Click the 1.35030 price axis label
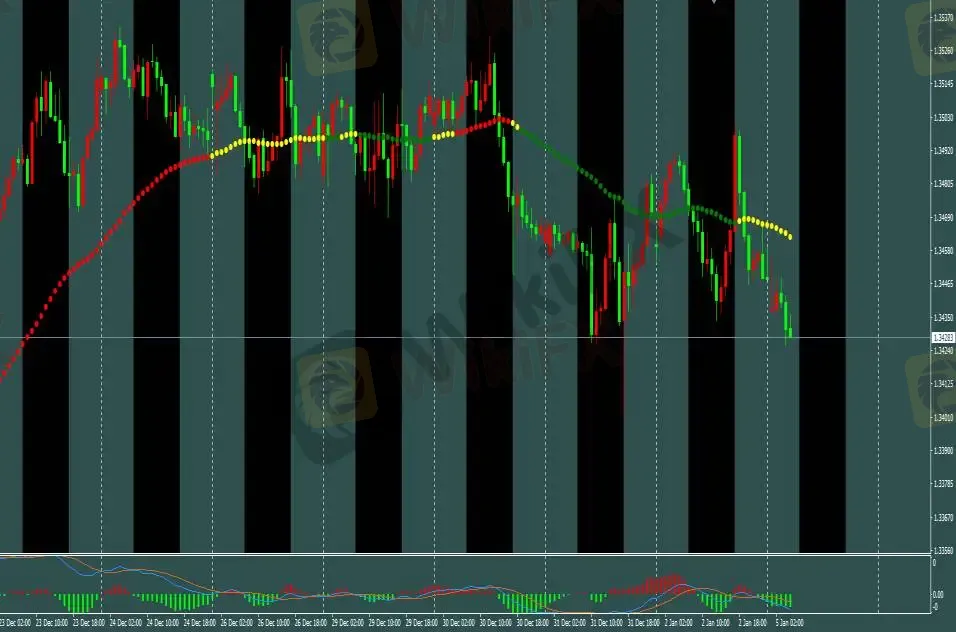 [941, 118]
